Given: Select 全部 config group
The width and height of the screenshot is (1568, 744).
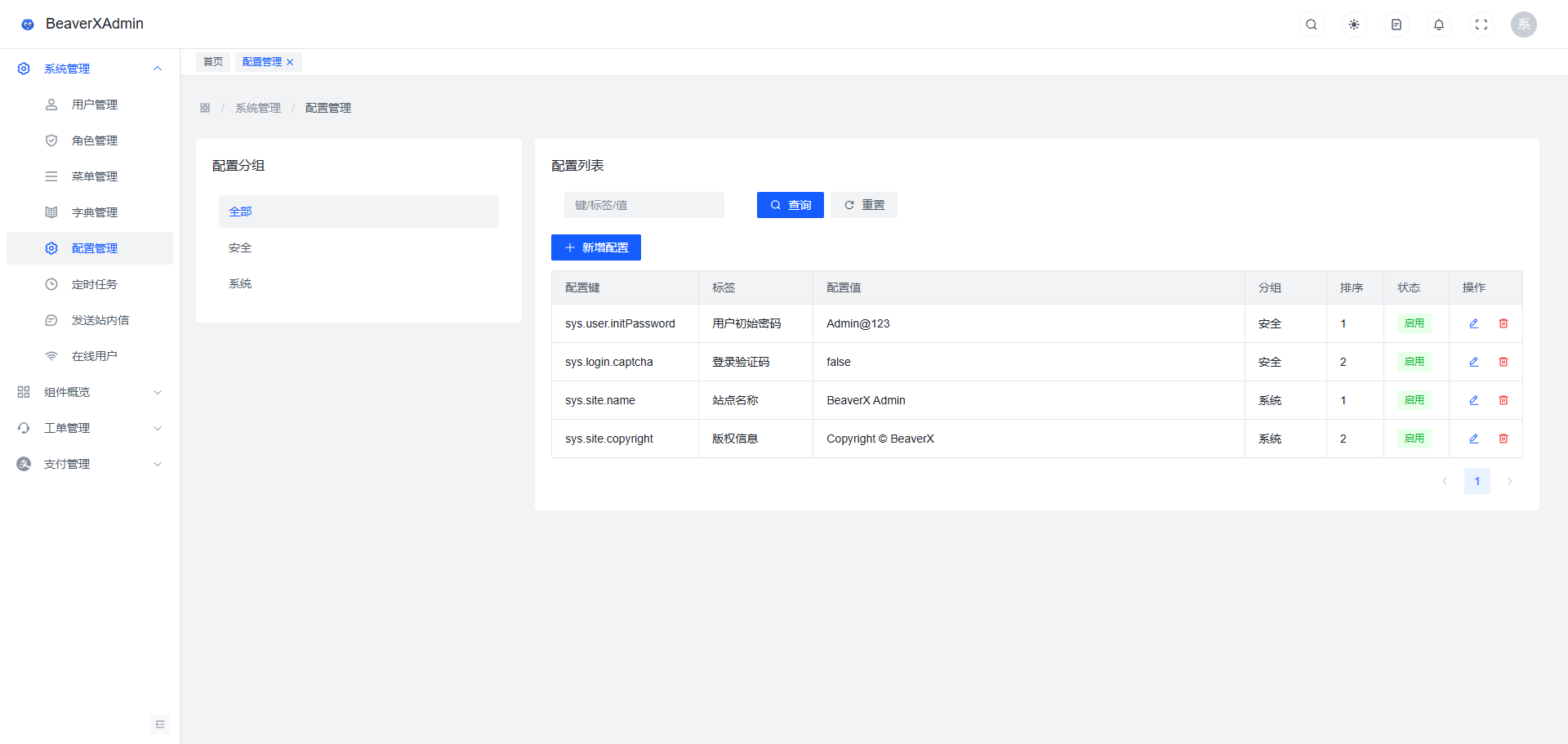Looking at the screenshot, I should 359,212.
